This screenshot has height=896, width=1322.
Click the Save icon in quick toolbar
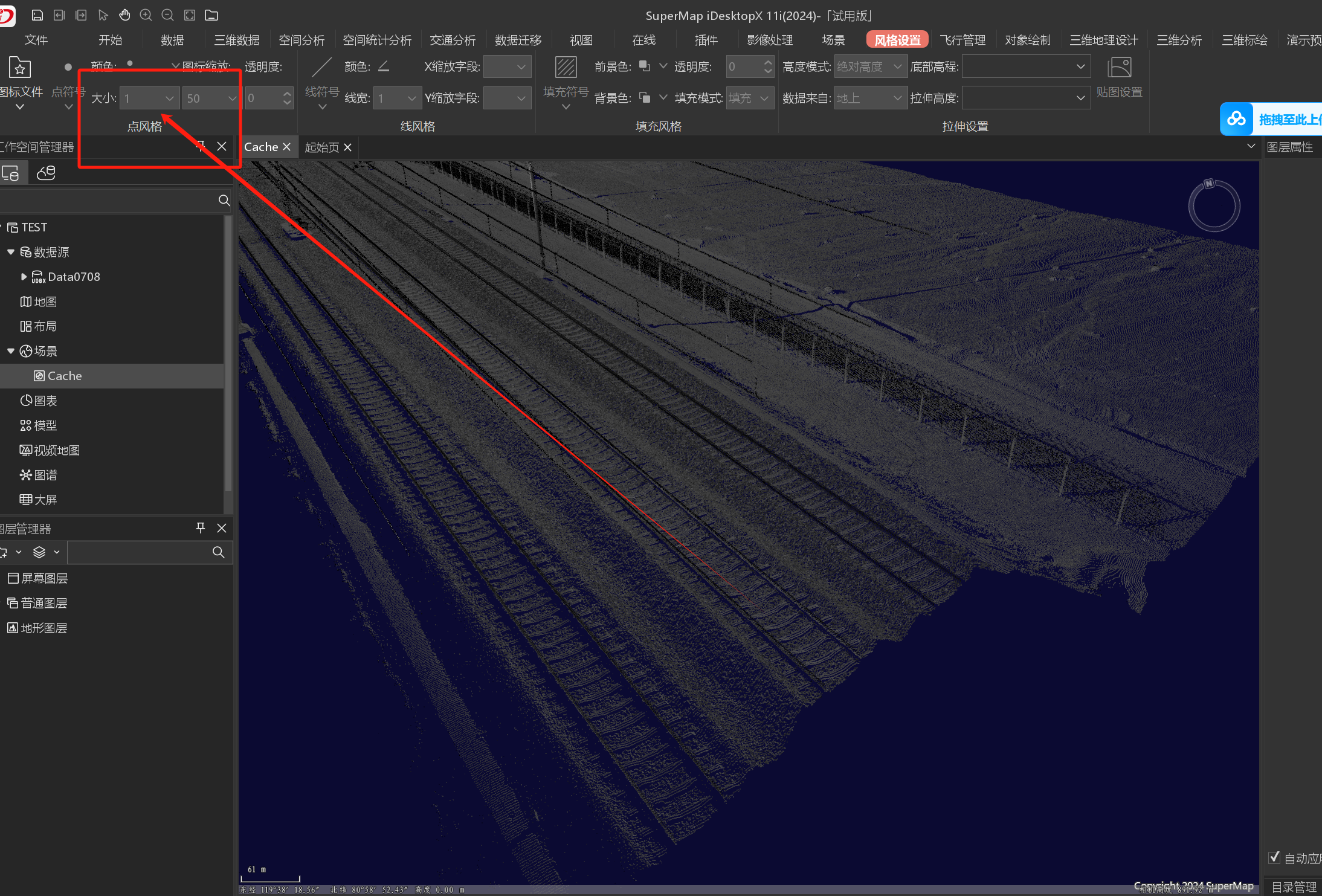37,15
